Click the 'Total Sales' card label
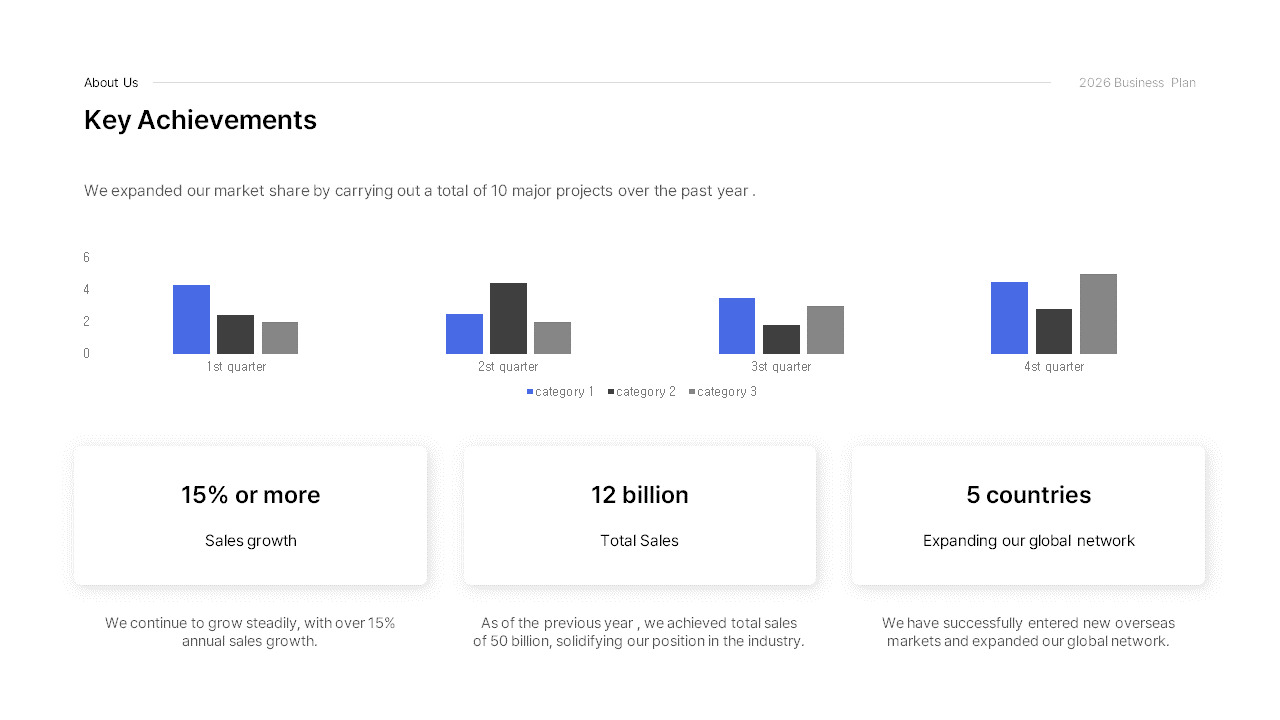The image size is (1280, 720). pos(640,541)
